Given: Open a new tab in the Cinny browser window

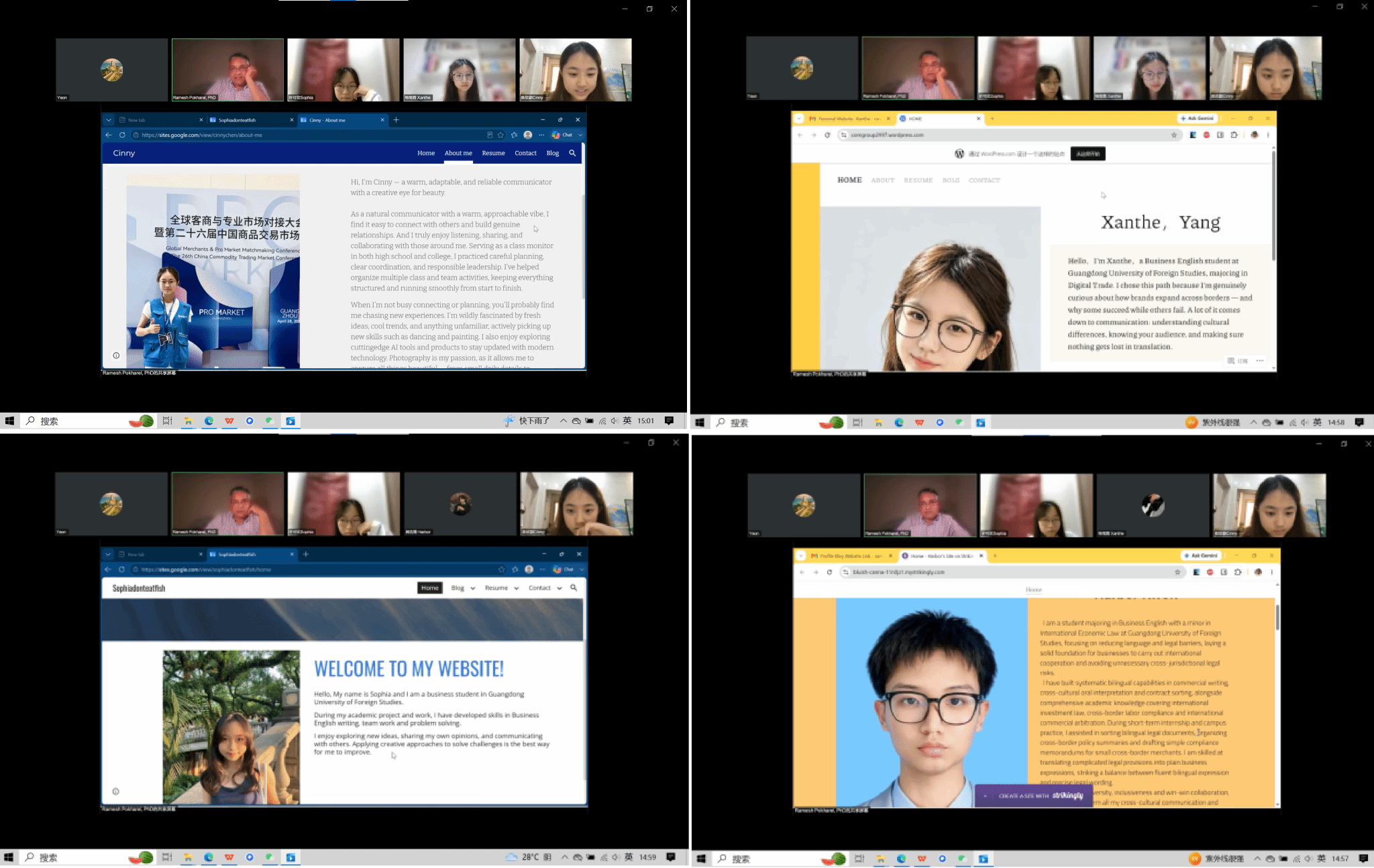Looking at the screenshot, I should click(x=396, y=120).
